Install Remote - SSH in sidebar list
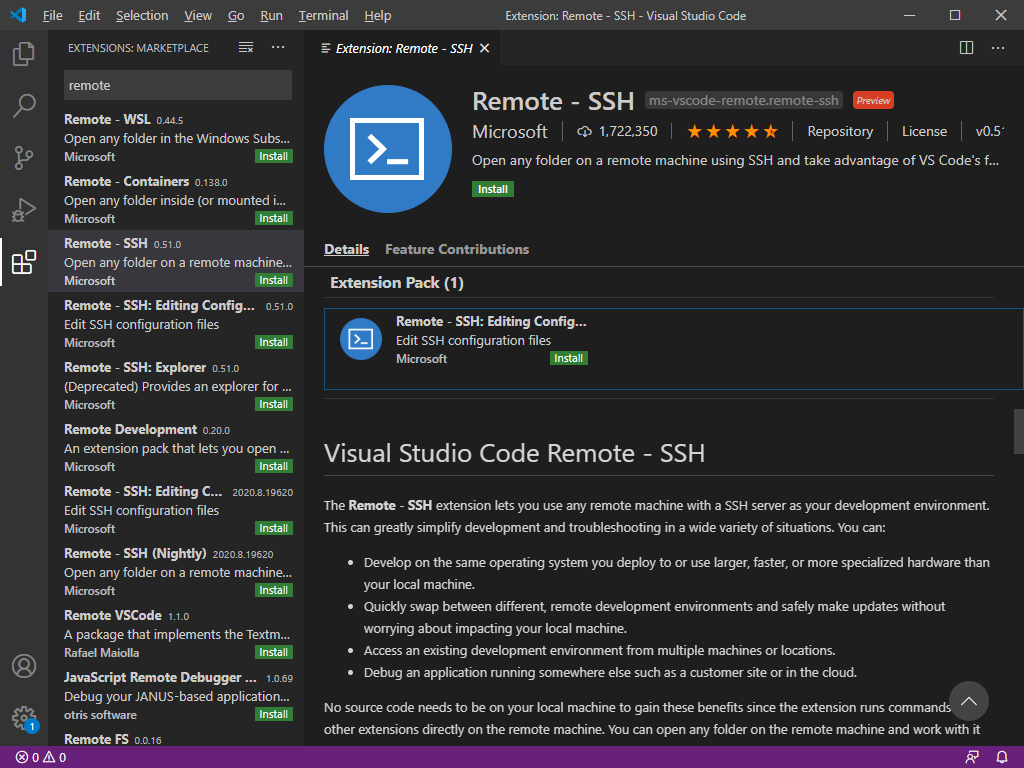This screenshot has height=768, width=1024. click(274, 280)
